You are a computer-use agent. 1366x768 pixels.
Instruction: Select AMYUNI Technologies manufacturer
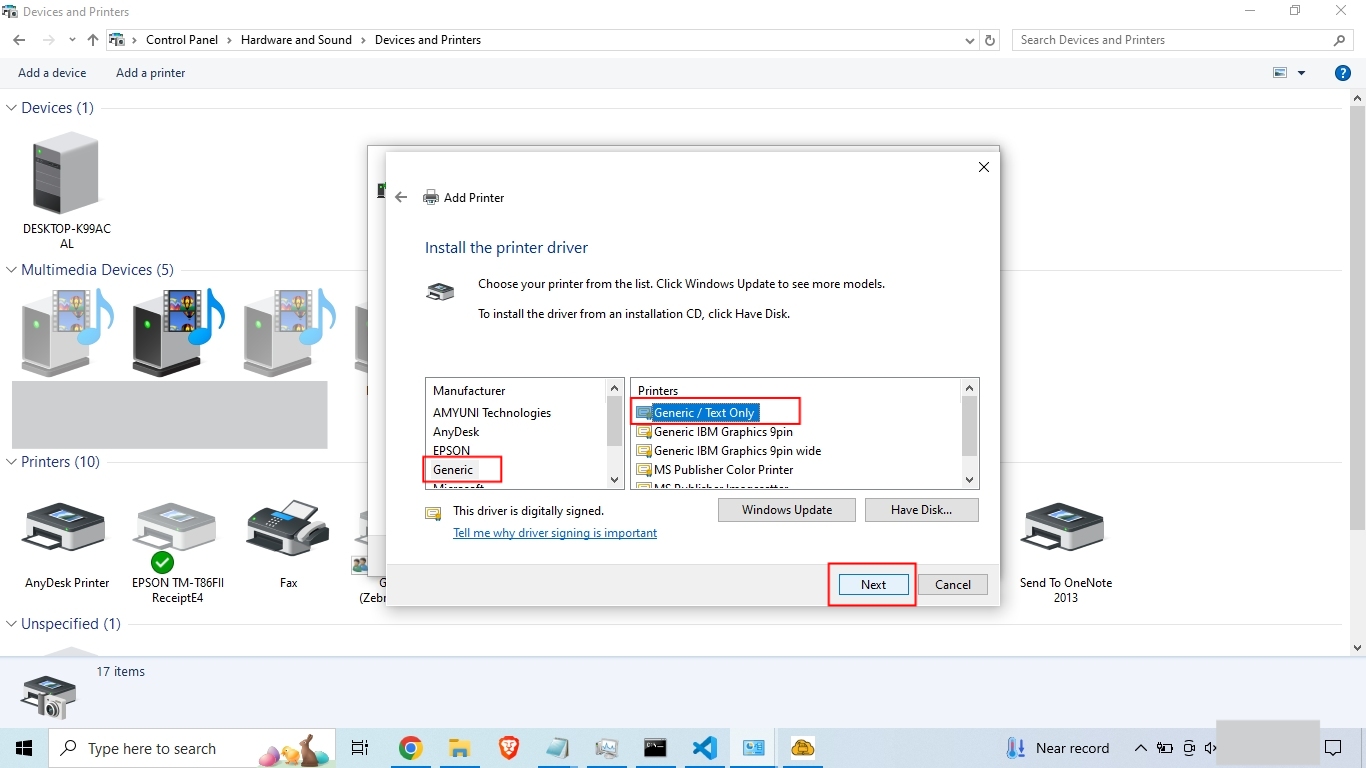pyautogui.click(x=492, y=412)
